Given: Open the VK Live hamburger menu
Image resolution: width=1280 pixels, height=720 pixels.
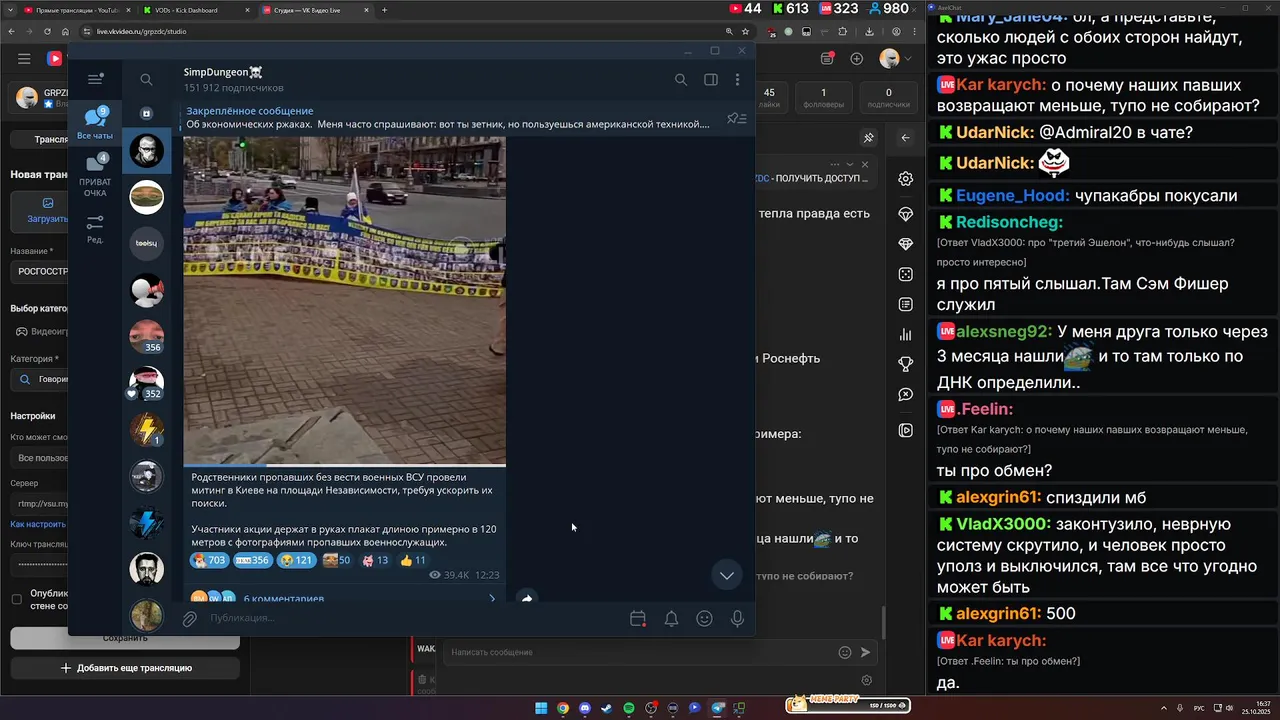Looking at the screenshot, I should 24,59.
